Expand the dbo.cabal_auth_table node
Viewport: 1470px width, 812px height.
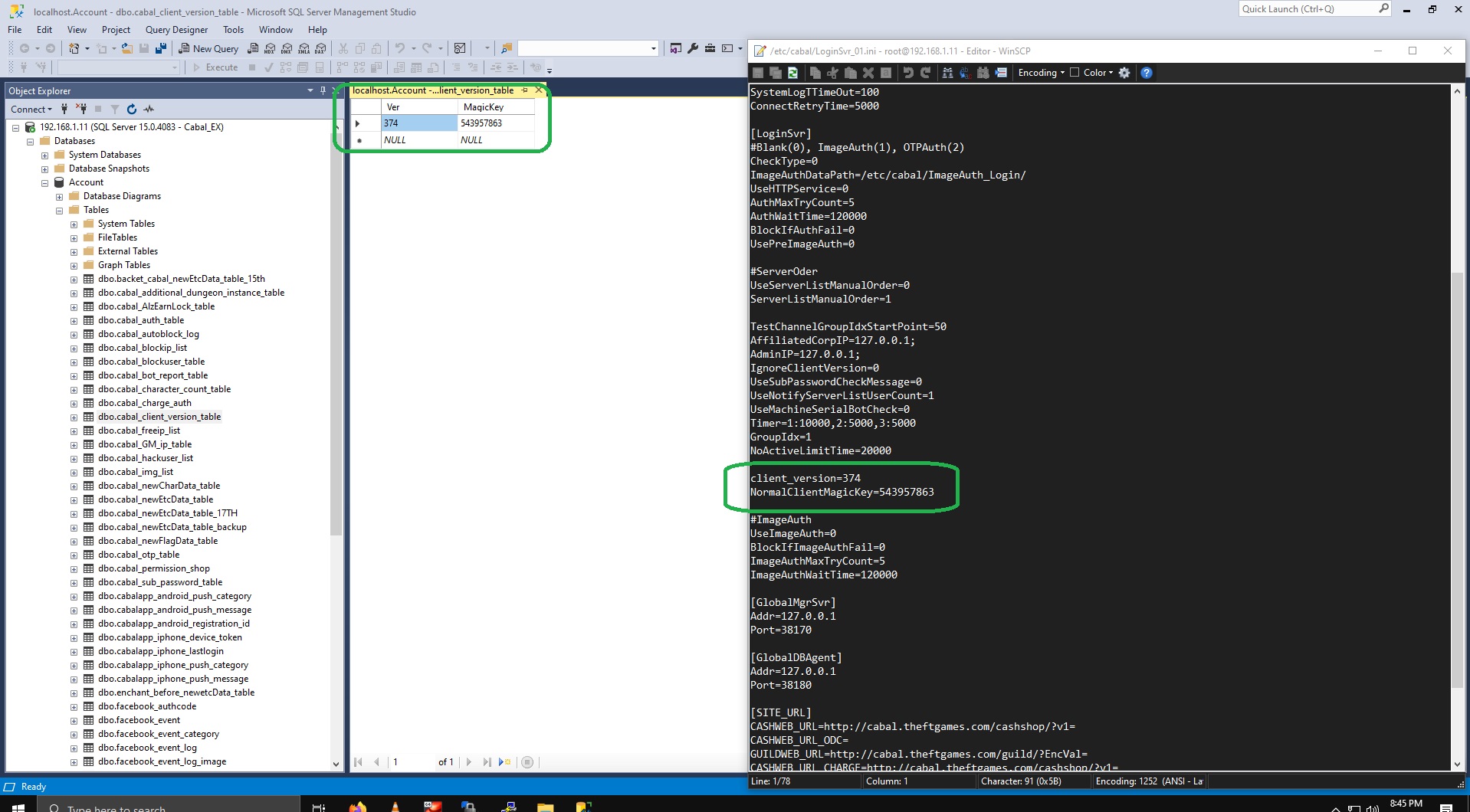74,320
